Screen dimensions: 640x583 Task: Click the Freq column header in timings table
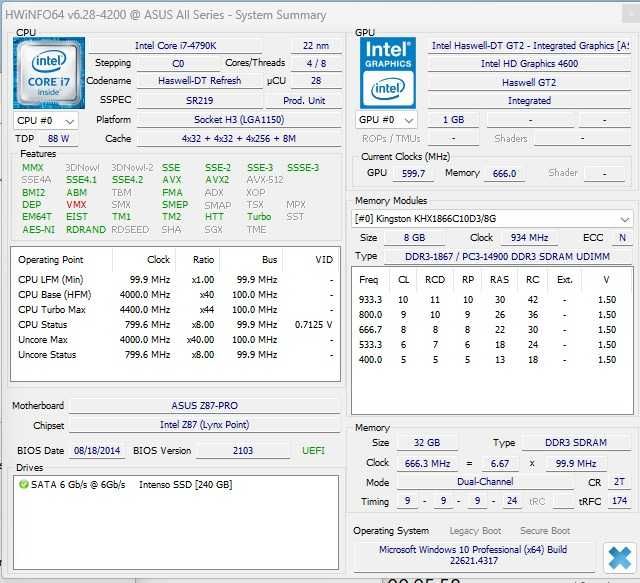369,280
